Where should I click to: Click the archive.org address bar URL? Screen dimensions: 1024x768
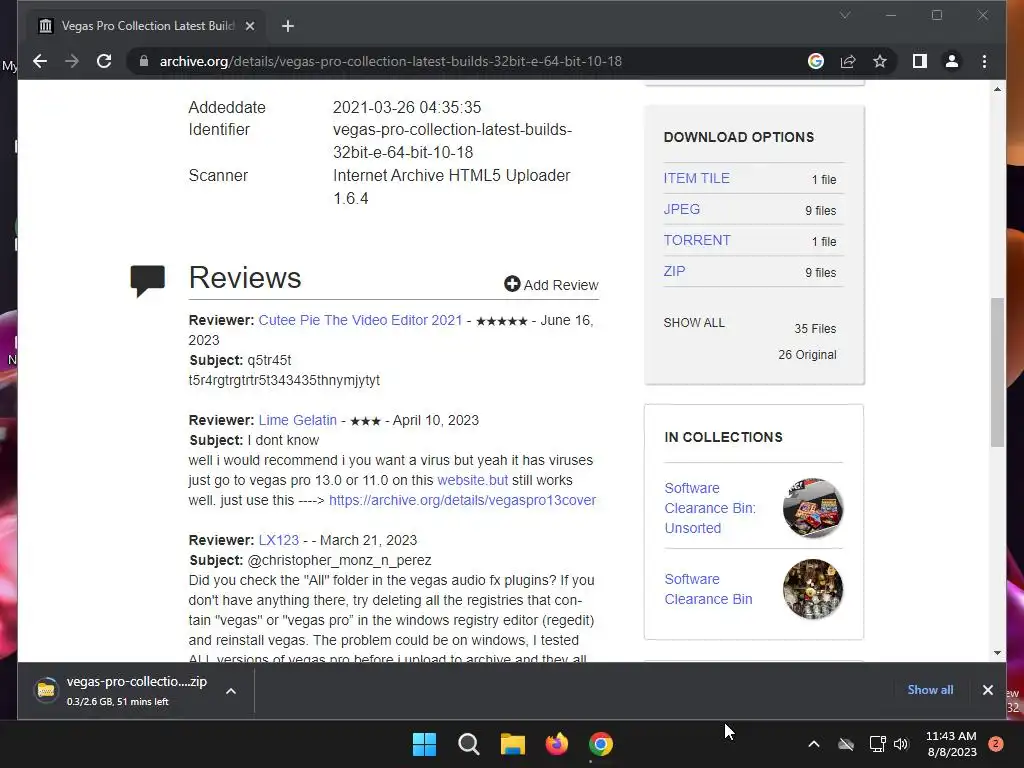pos(391,61)
